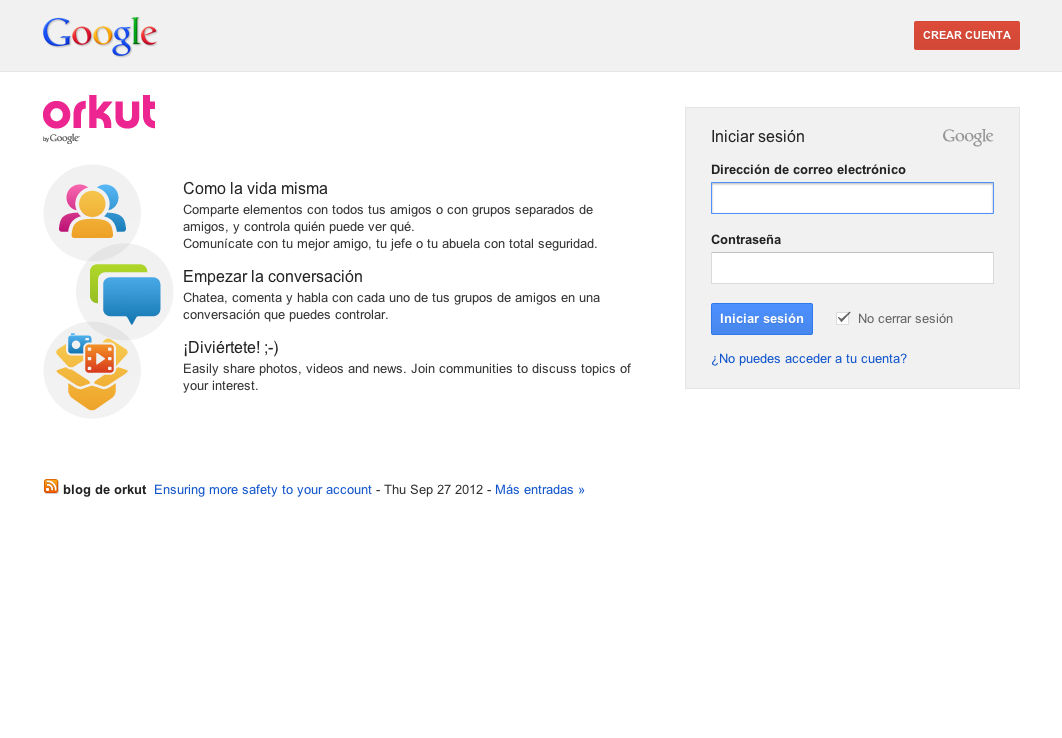Screen dimensions: 1062x738
Task: Click into the Contraseña password field
Action: 852,268
